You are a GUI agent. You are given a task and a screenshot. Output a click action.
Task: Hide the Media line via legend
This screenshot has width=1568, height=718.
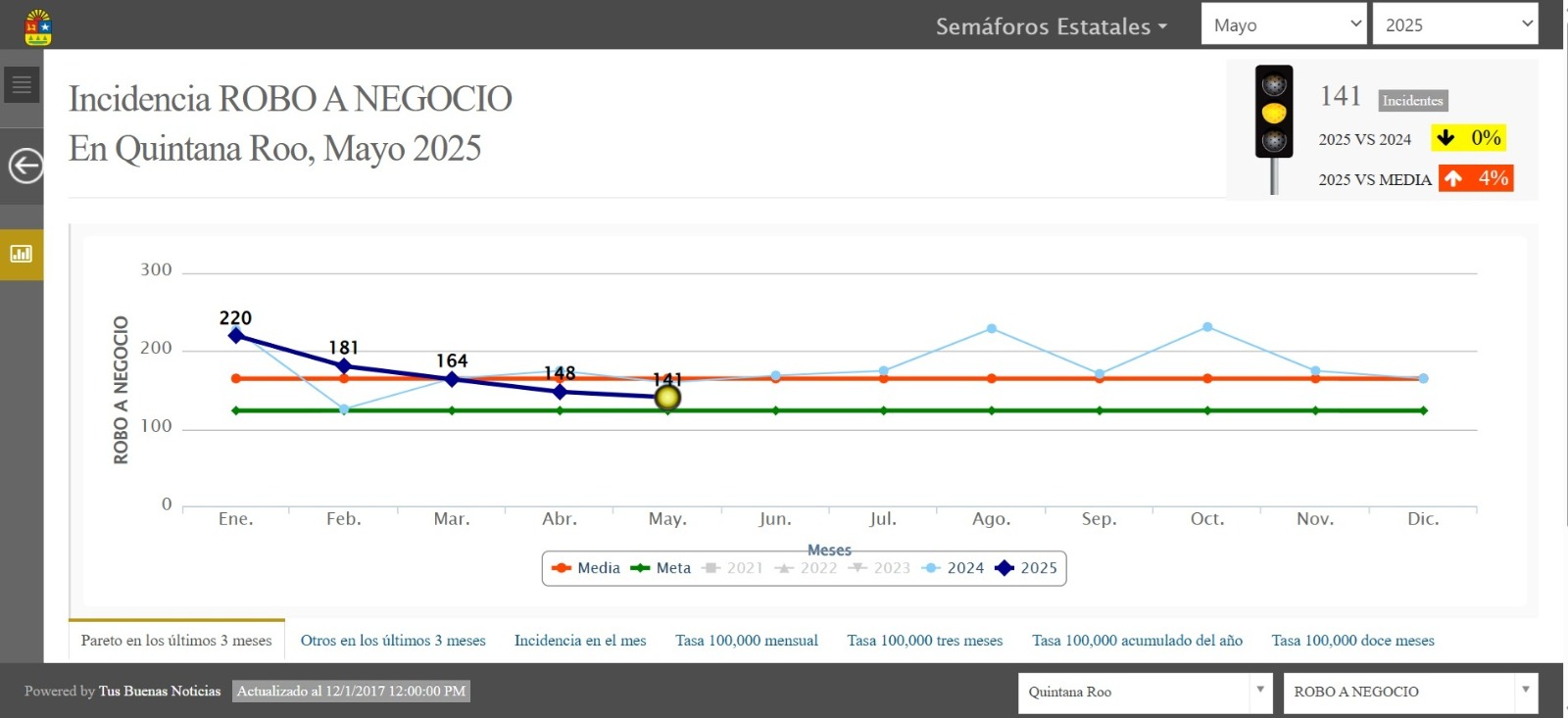coord(587,568)
